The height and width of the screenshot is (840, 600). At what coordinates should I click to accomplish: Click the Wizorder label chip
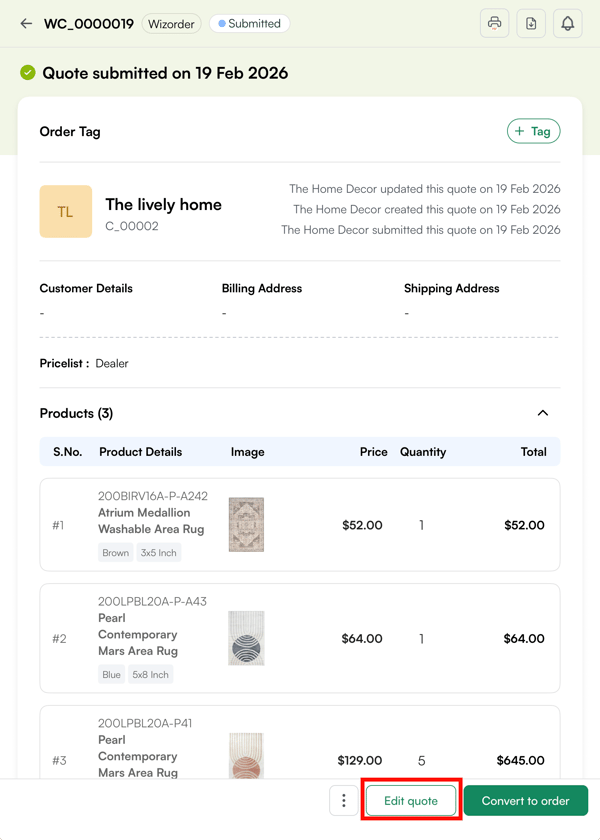[x=171, y=23]
